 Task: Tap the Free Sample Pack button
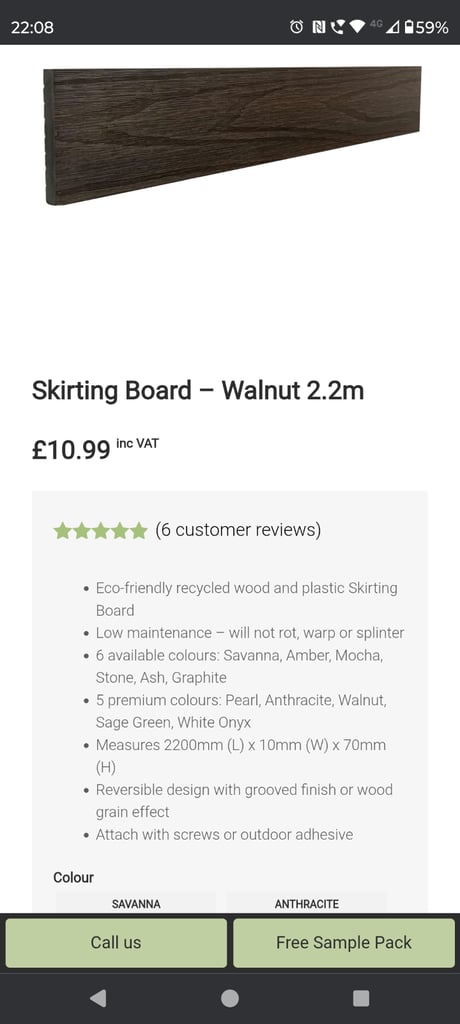tap(344, 942)
